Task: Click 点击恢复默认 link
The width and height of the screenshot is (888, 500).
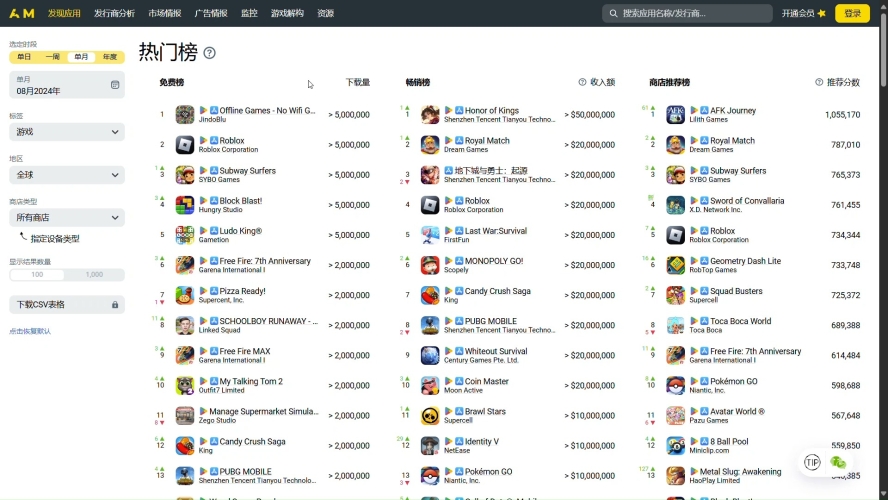Action: (x=30, y=331)
